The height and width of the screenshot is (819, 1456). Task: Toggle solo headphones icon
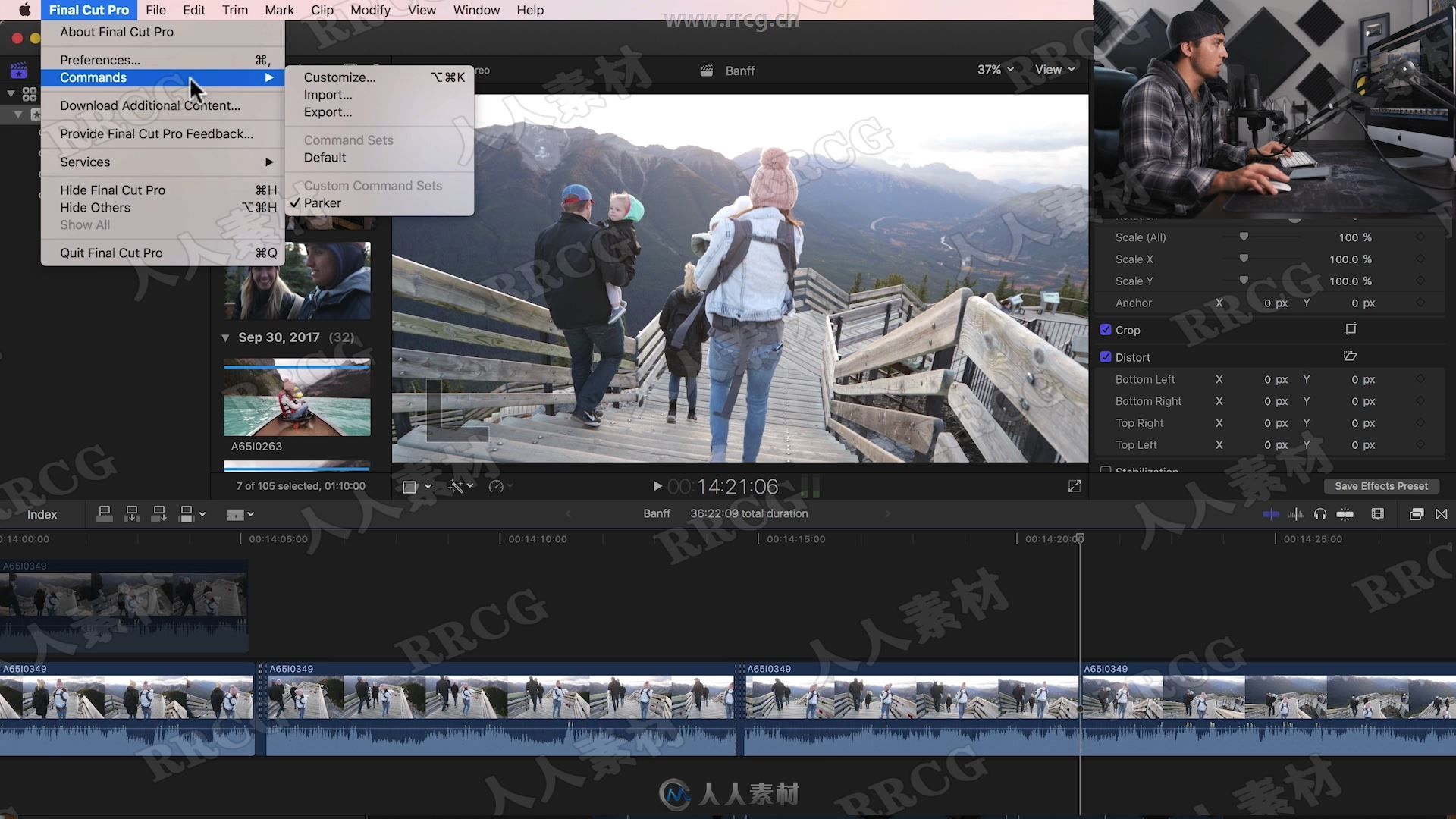click(1320, 514)
